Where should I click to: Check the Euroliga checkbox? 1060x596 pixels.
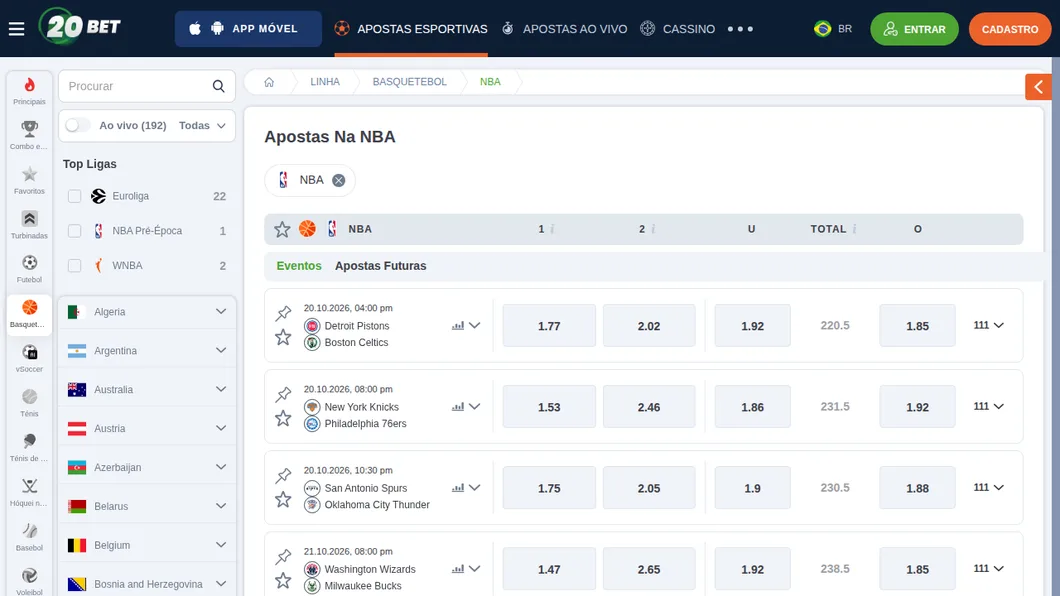(x=74, y=196)
